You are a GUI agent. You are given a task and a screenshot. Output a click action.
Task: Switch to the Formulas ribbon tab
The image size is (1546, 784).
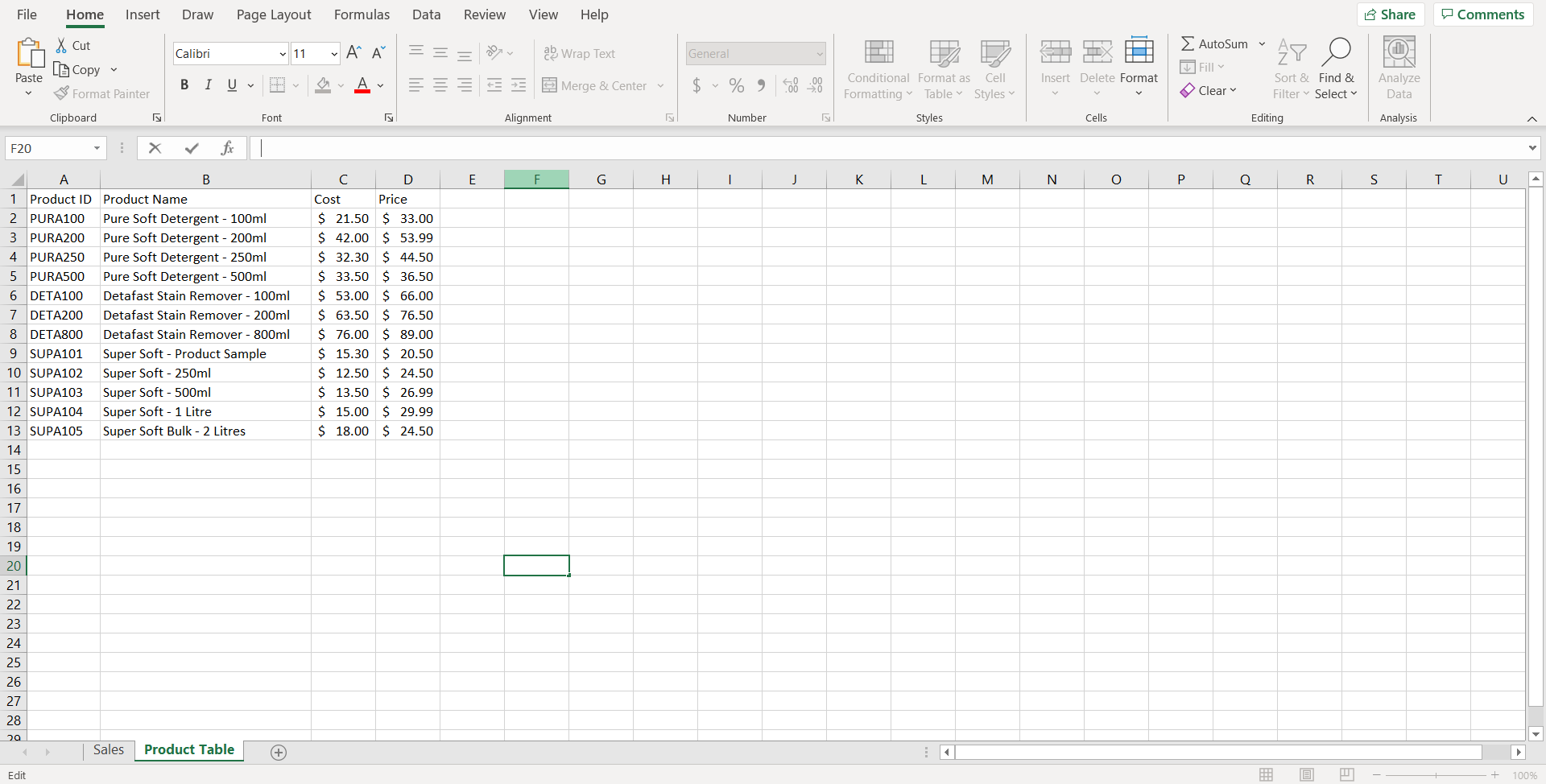pos(362,14)
